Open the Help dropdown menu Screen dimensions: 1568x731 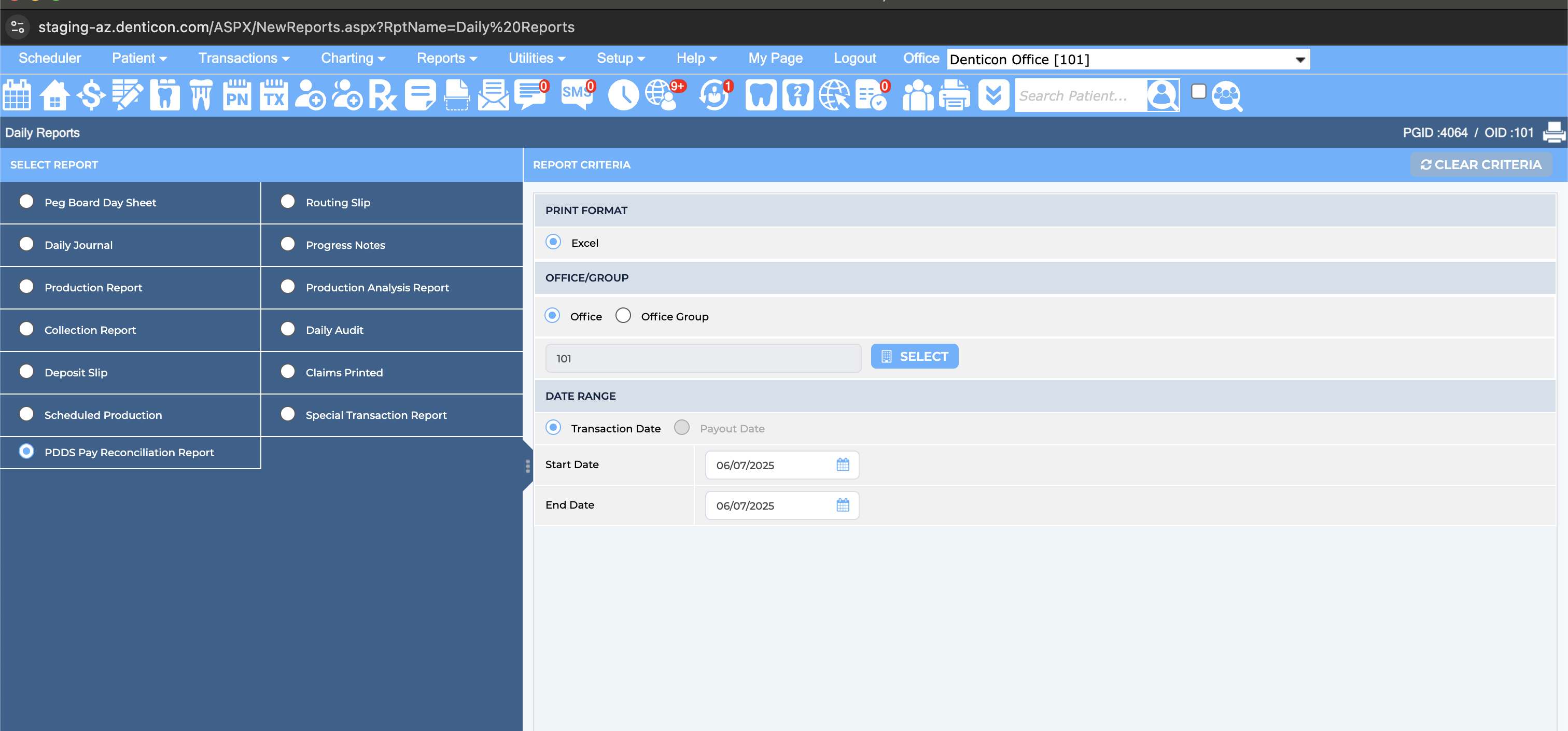pyautogui.click(x=696, y=58)
